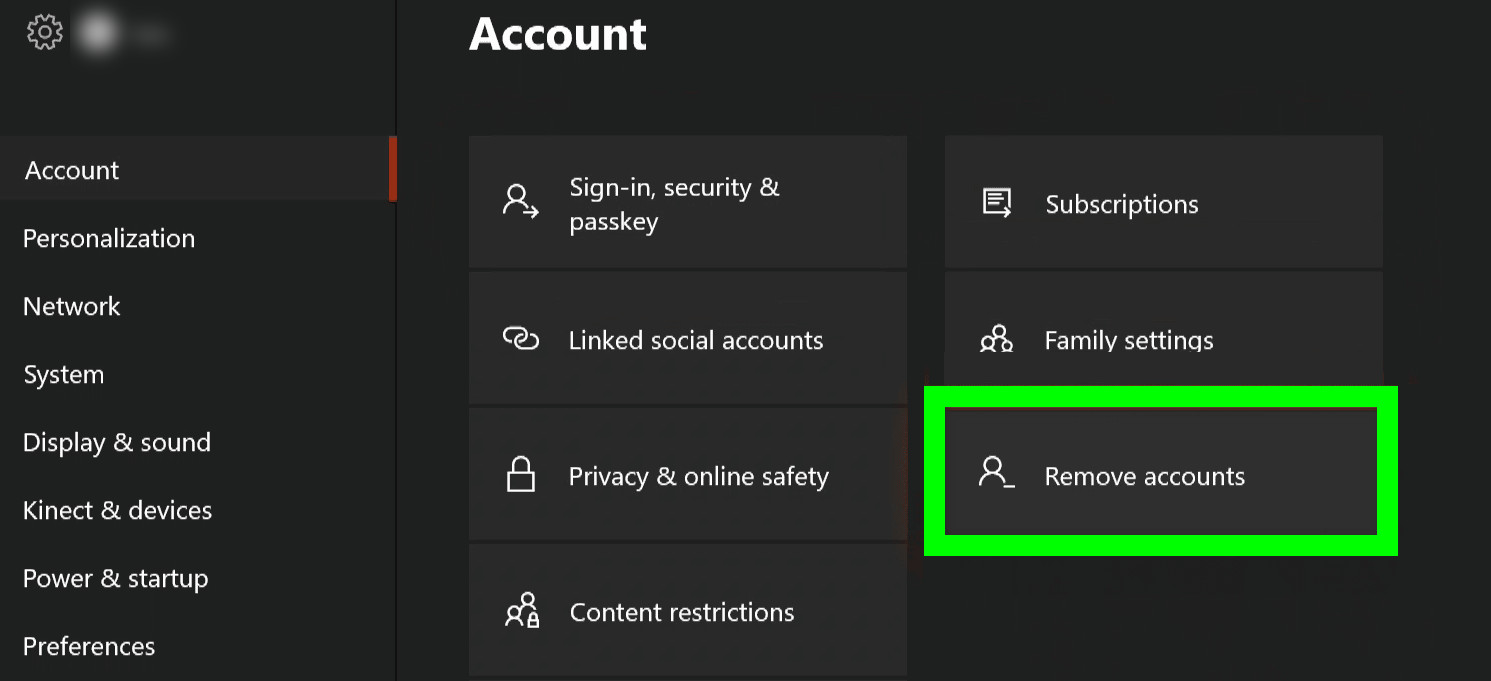The height and width of the screenshot is (681, 1491).
Task: Open Personalization settings category
Action: pyautogui.click(x=109, y=238)
